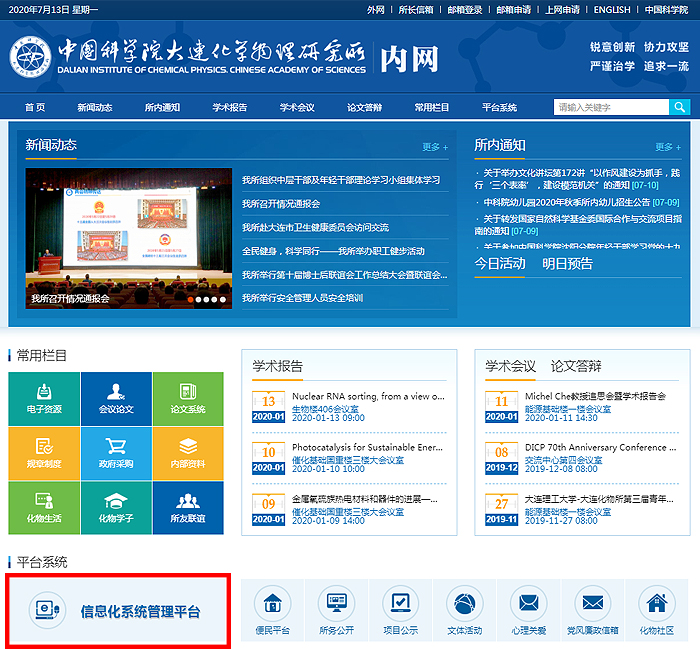Open the 会议论文 tile
This screenshot has height=650, width=700.
(115, 397)
